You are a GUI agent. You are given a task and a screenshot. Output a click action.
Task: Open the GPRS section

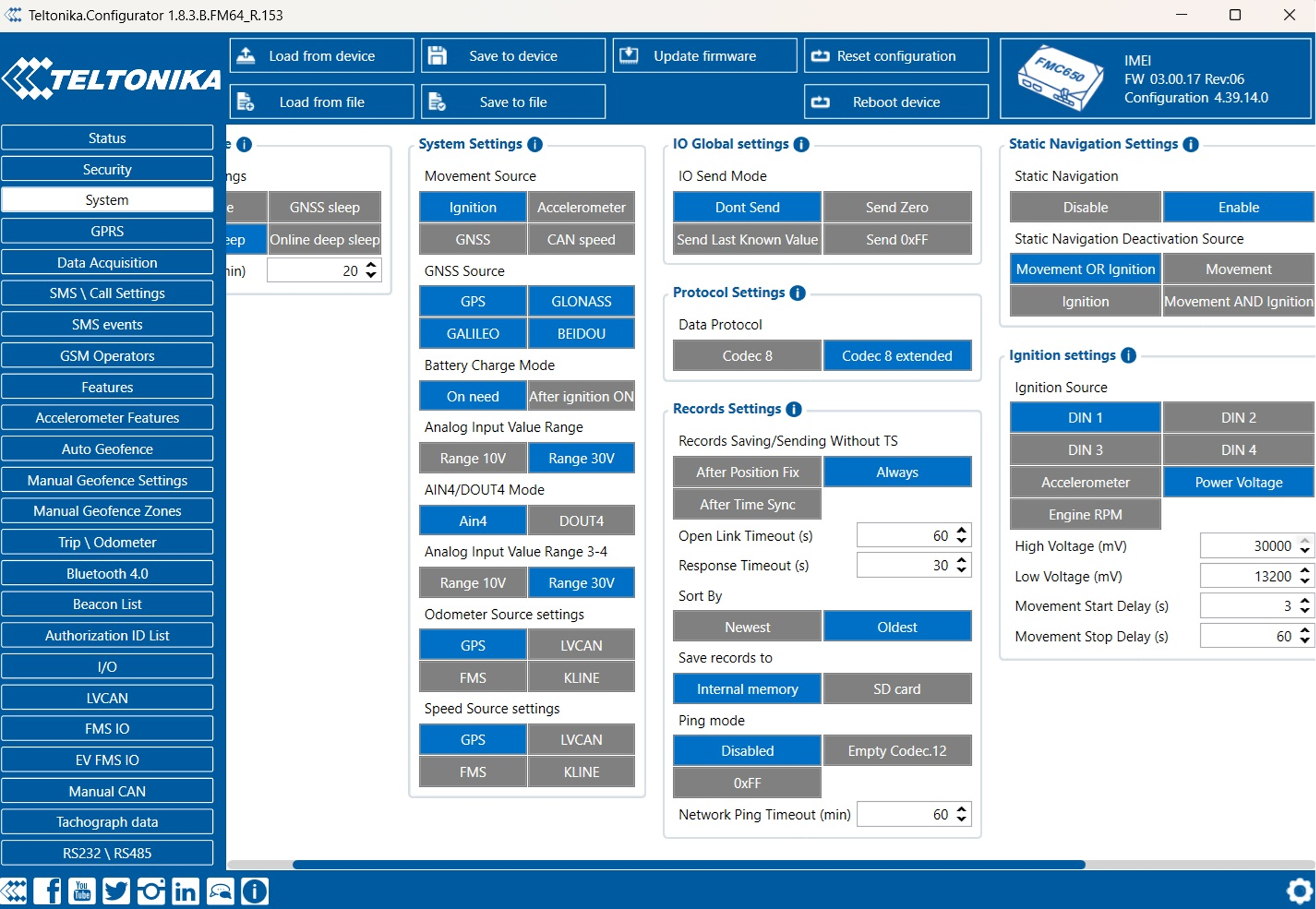click(107, 232)
